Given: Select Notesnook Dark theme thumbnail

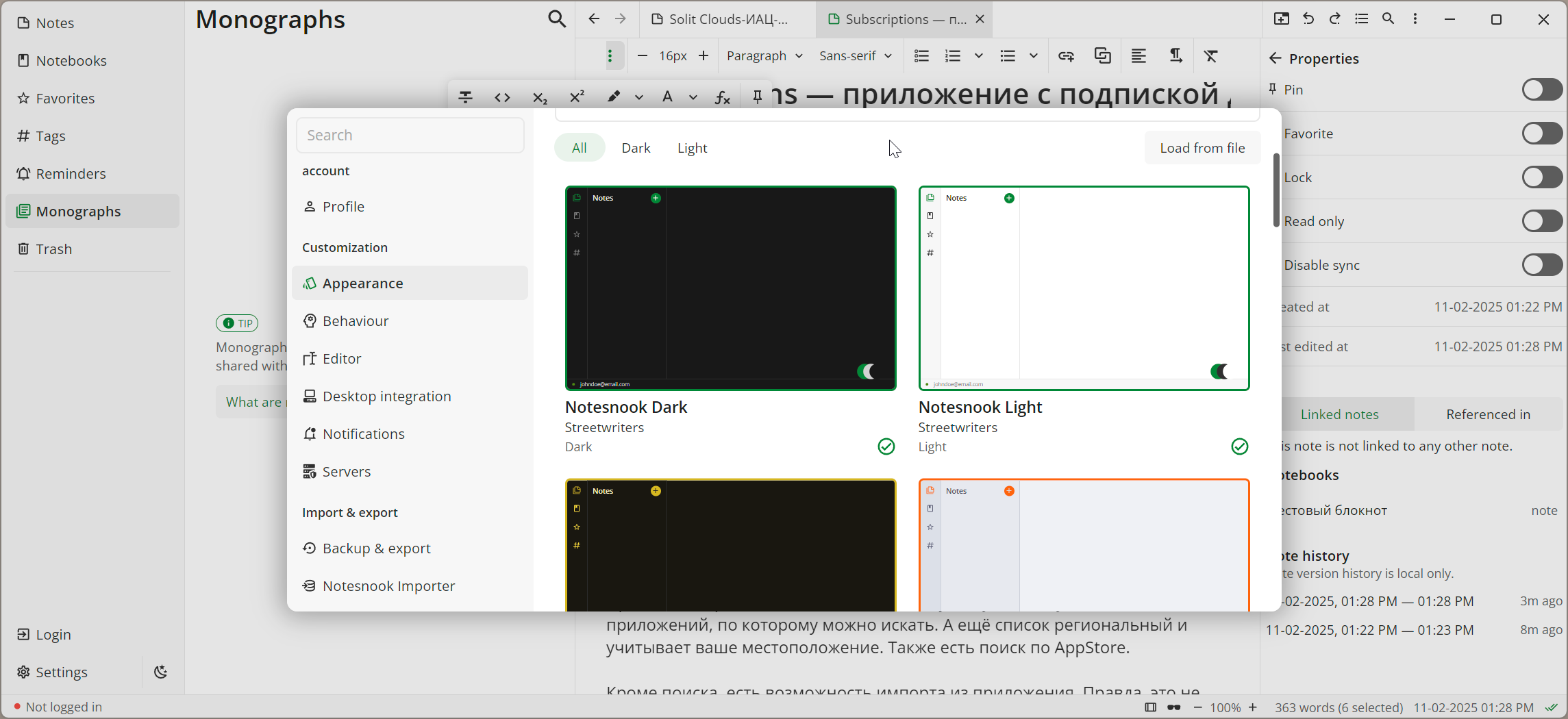Looking at the screenshot, I should coord(730,288).
